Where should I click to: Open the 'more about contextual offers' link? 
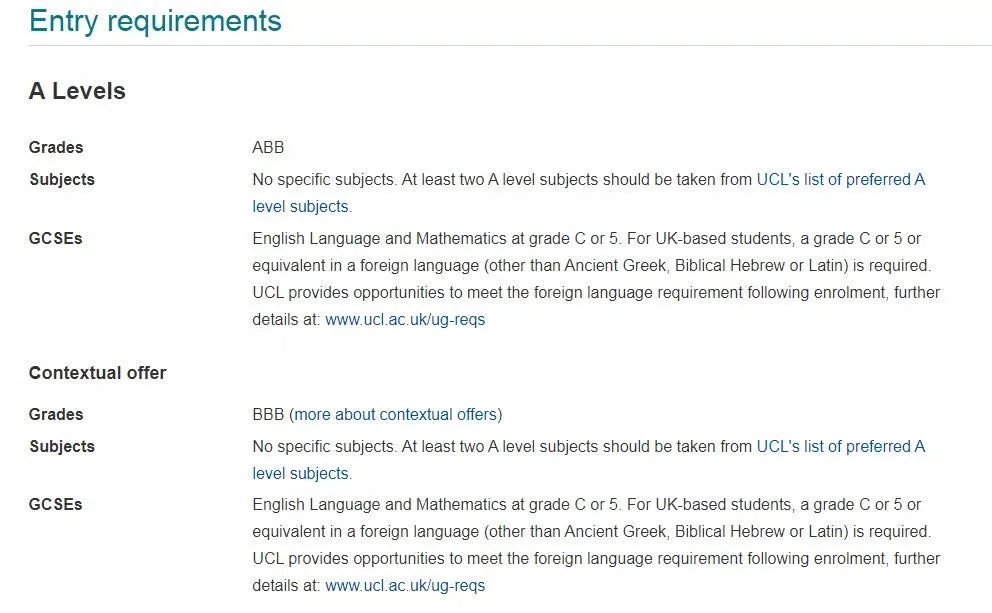coord(395,414)
